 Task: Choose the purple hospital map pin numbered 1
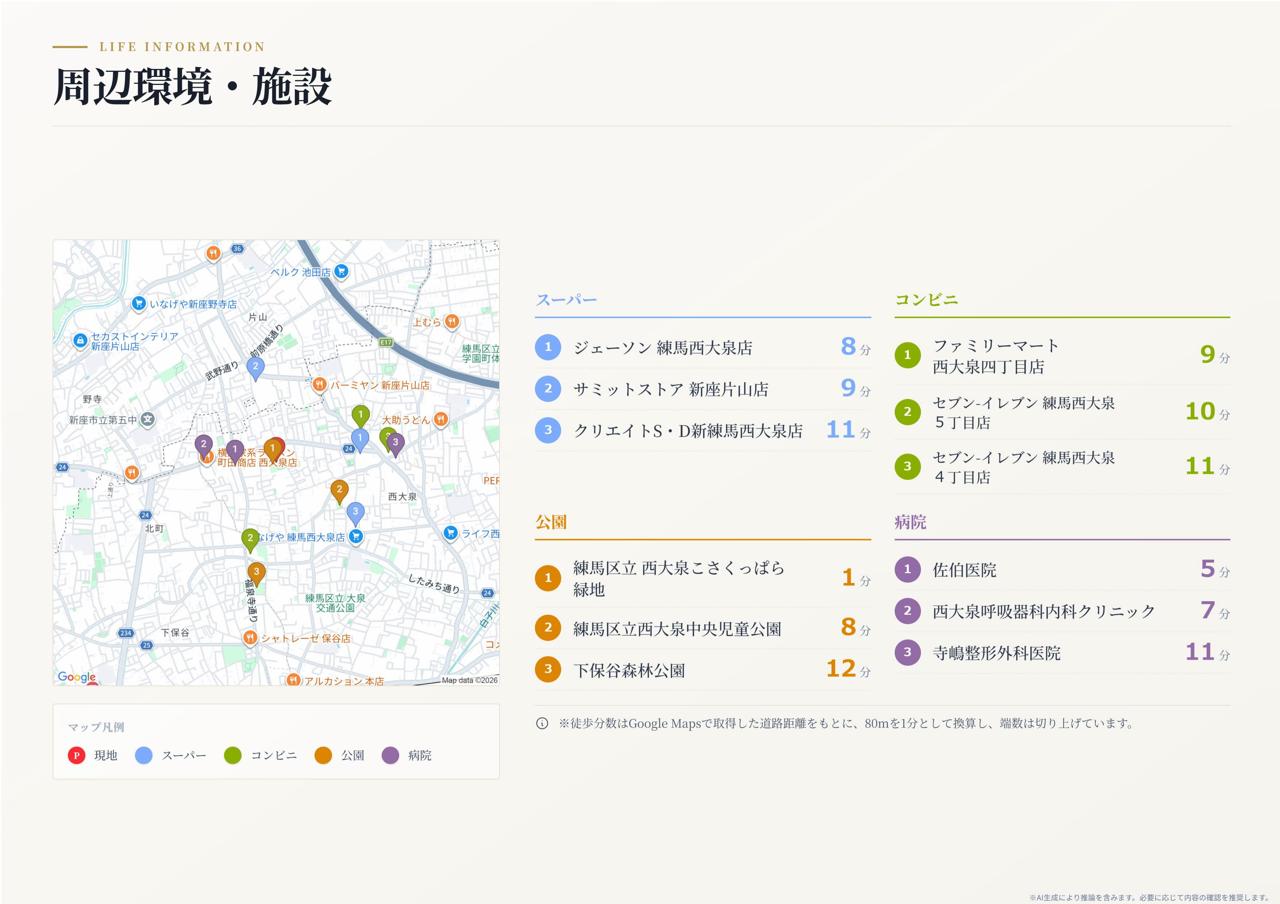pyautogui.click(x=235, y=452)
